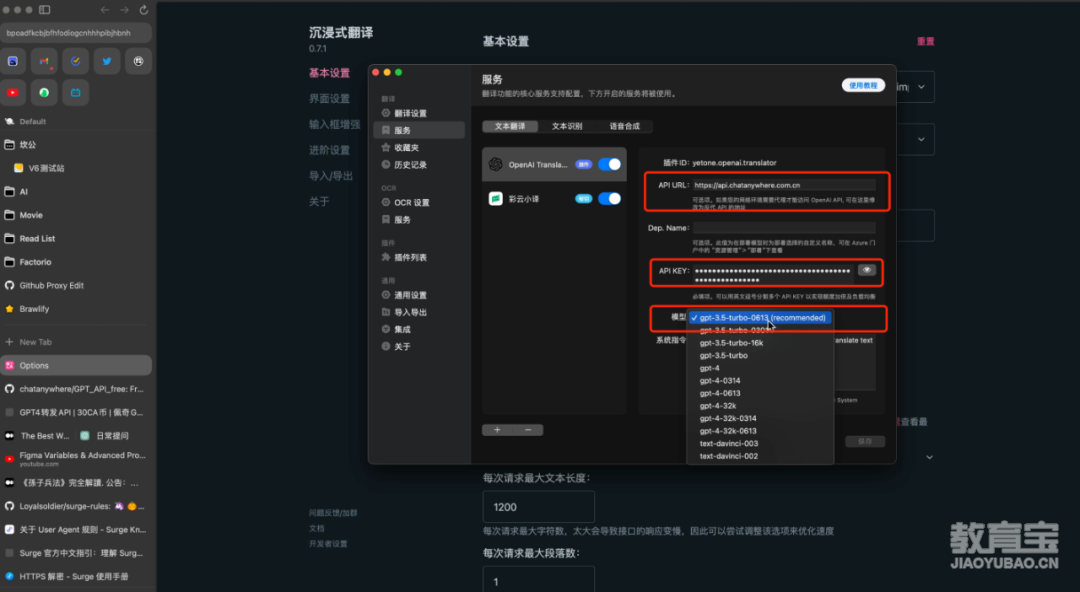1080x592 pixels.
Task: Open the YouTube pinned tab
Action: coord(12,92)
